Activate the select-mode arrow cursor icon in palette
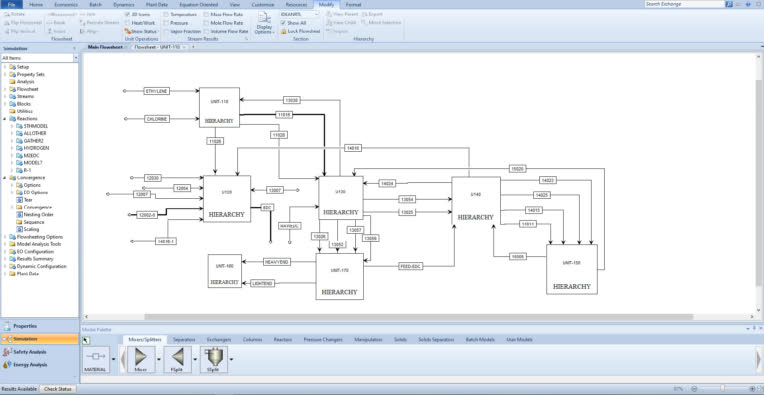Image resolution: width=764 pixels, height=395 pixels. point(86,339)
